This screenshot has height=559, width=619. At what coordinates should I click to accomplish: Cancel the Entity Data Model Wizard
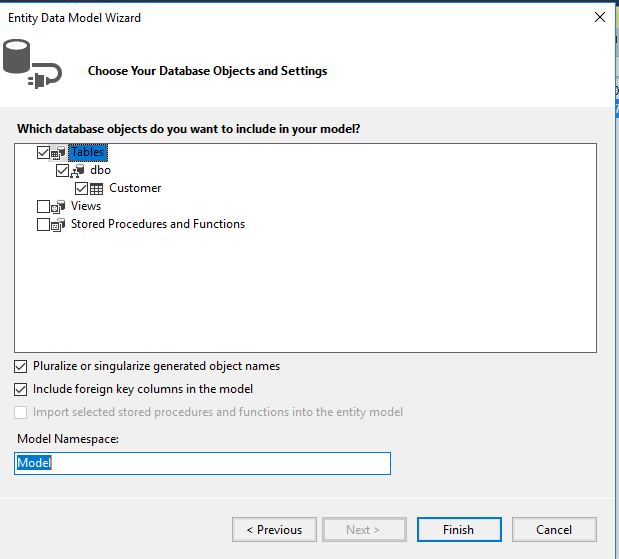pyautogui.click(x=554, y=530)
